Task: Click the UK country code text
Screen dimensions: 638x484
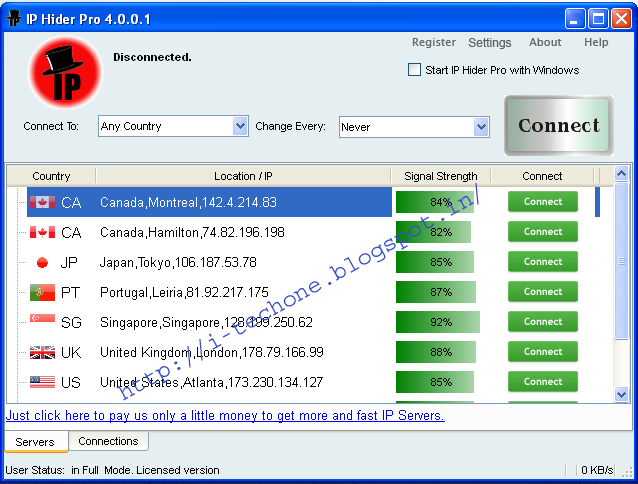Action: tap(71, 352)
